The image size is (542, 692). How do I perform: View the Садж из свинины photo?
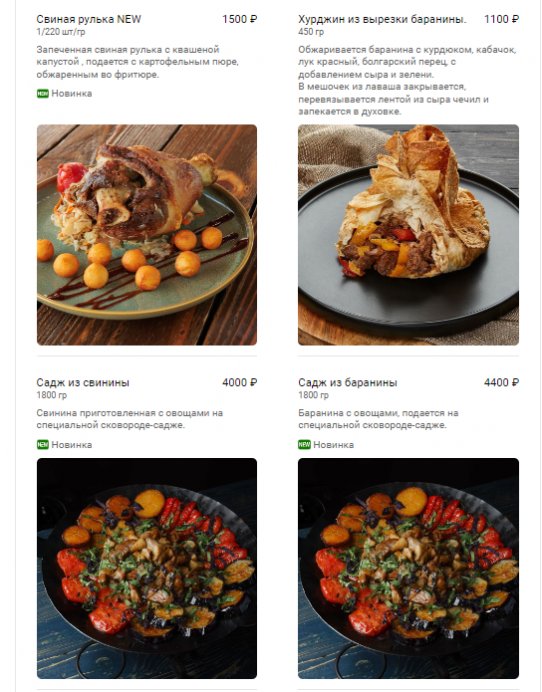pos(147,568)
